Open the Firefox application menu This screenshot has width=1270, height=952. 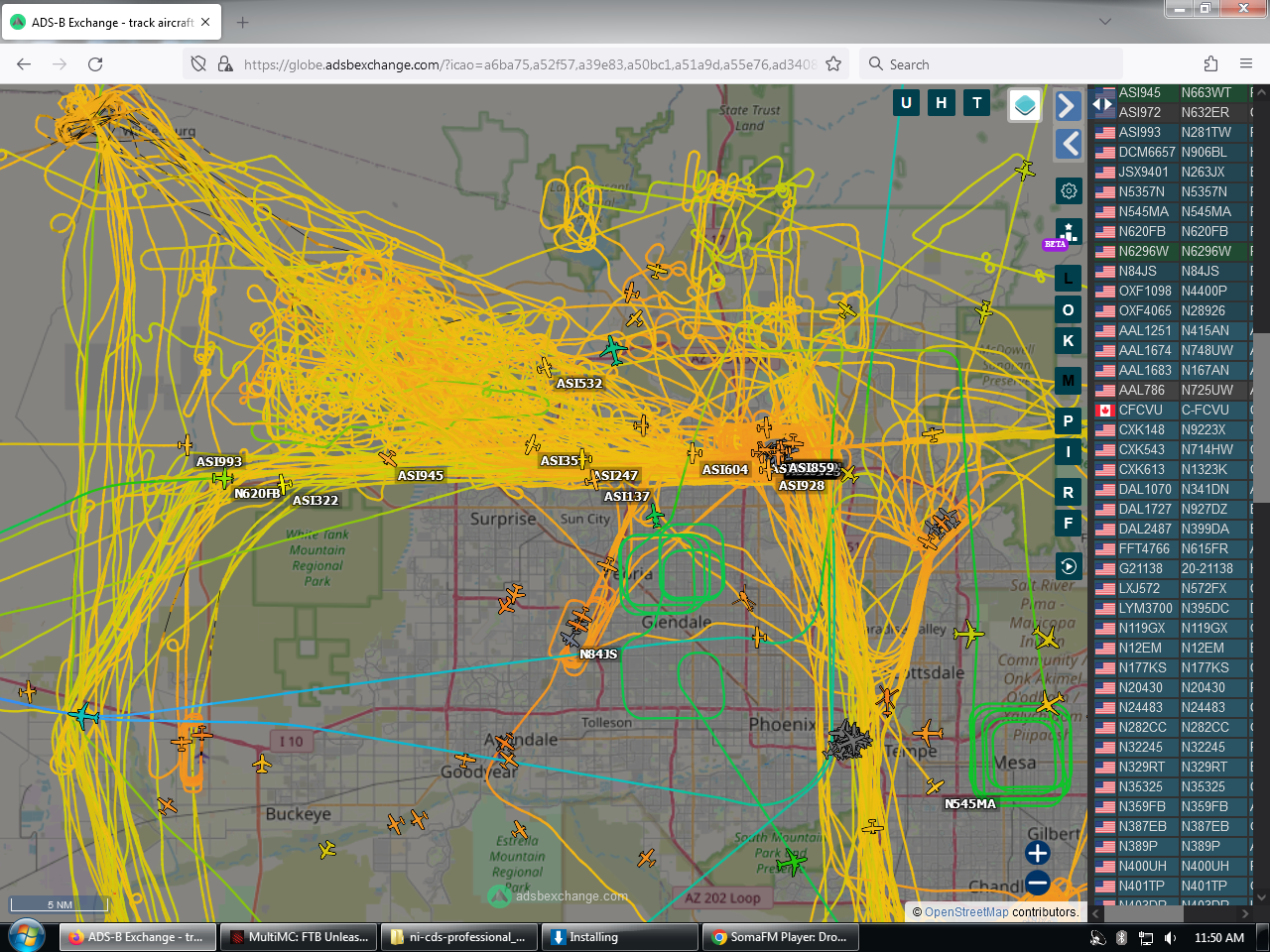(1246, 64)
